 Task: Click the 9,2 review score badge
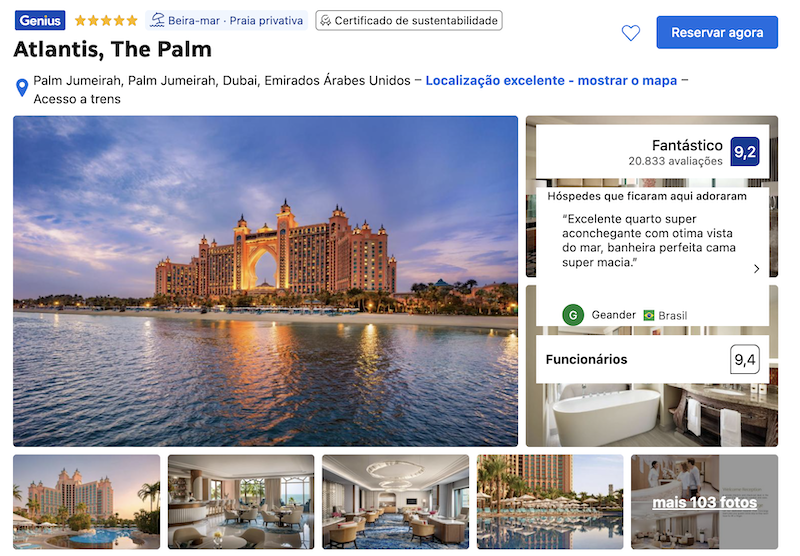744,151
